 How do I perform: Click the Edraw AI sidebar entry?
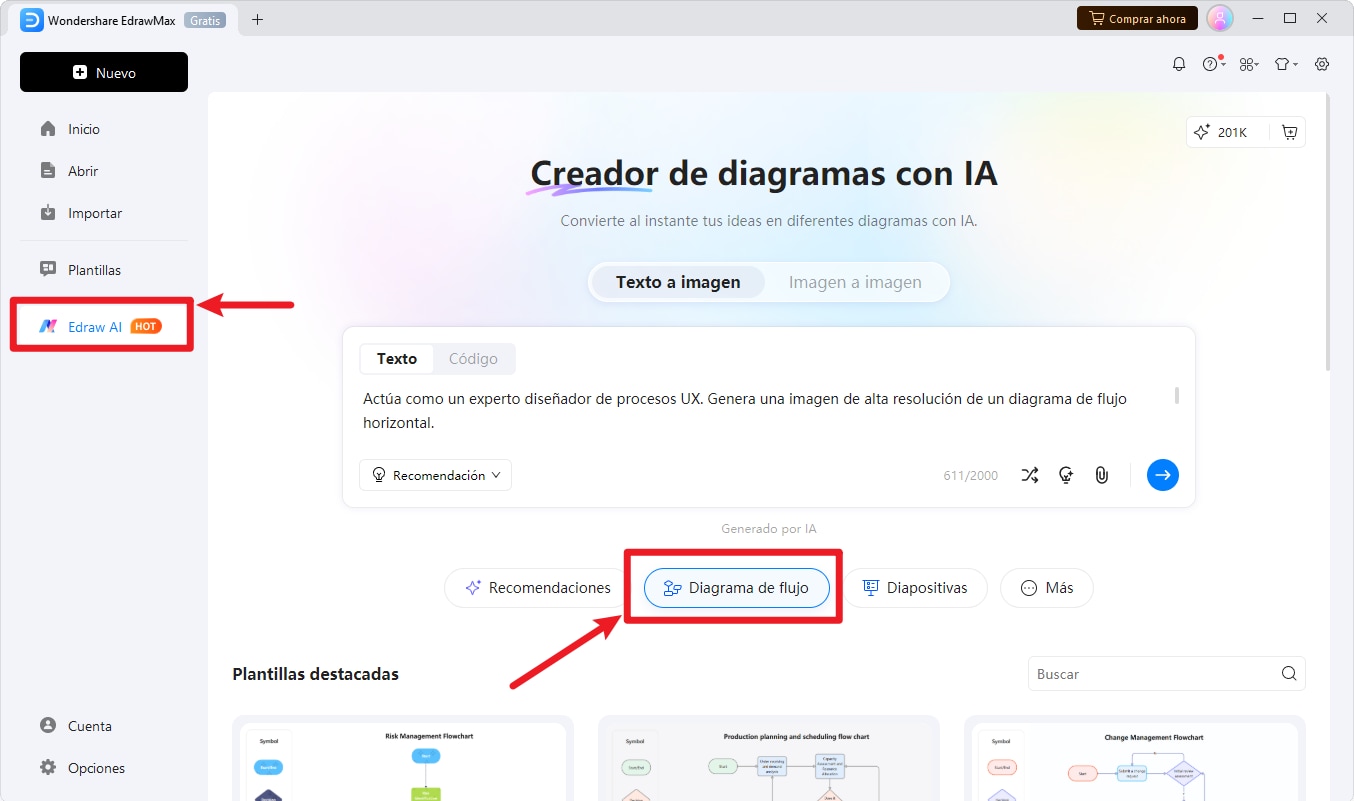[100, 325]
